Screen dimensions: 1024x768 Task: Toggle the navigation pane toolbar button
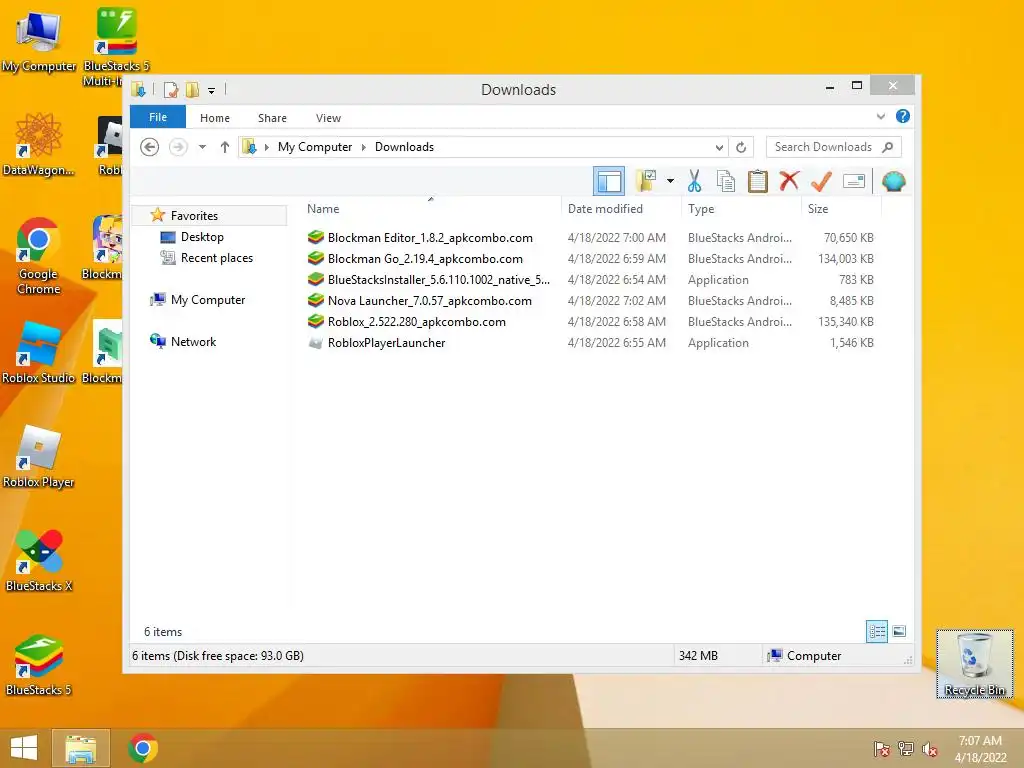[609, 181]
